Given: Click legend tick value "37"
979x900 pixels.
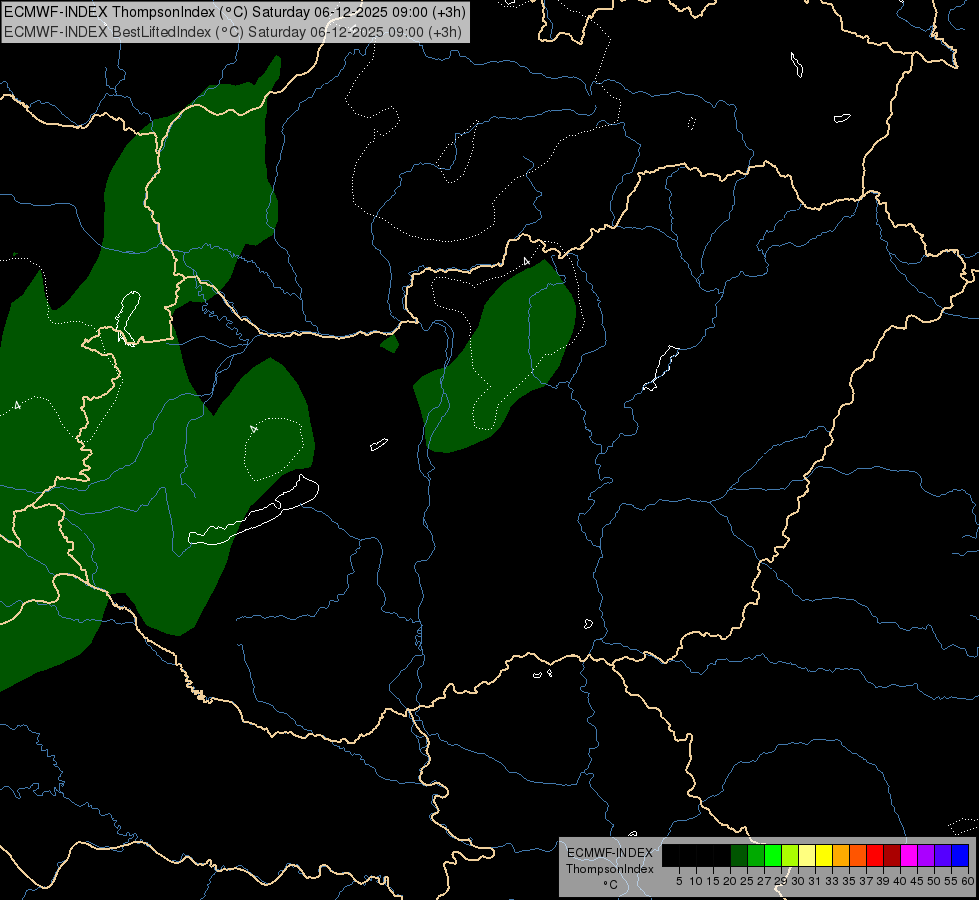Looking at the screenshot, I should (866, 881).
